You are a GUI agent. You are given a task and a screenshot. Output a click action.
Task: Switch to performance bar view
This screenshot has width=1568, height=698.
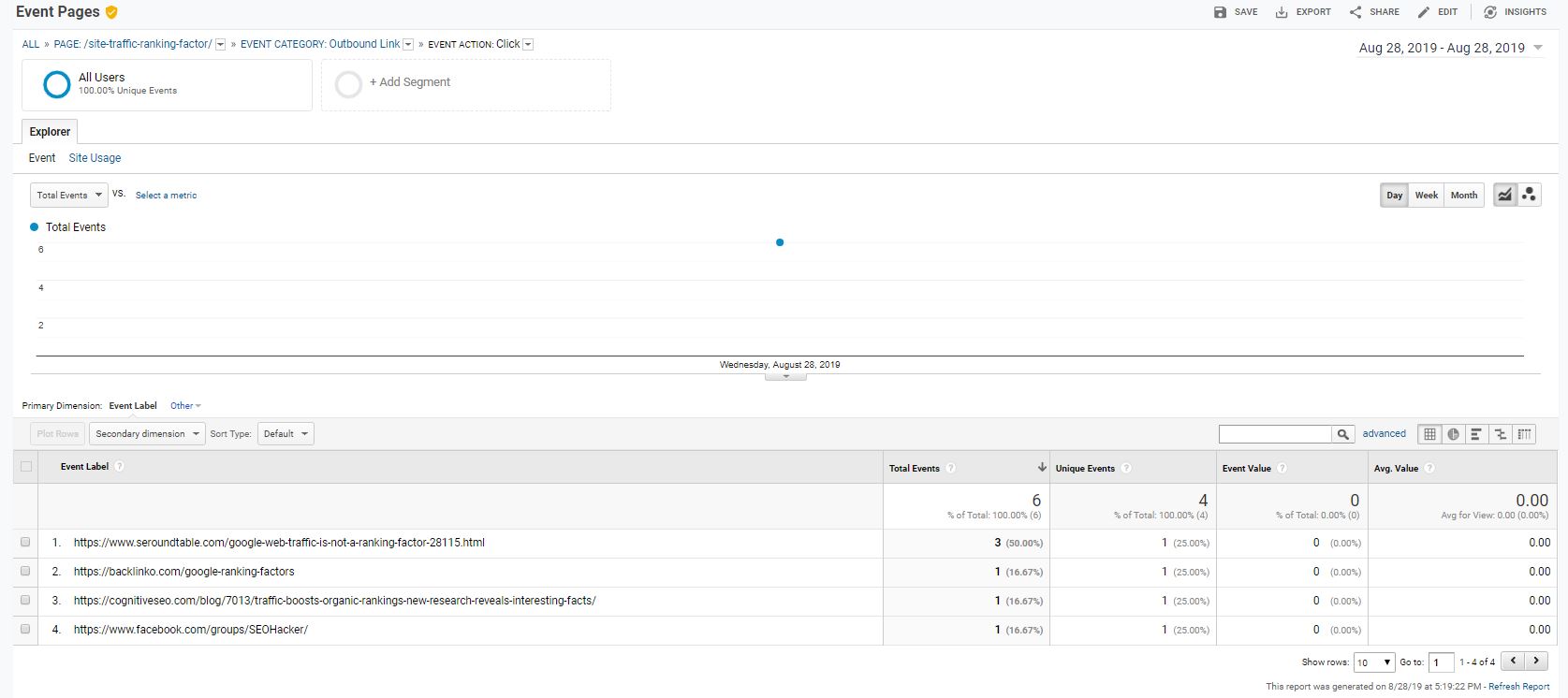point(1476,434)
